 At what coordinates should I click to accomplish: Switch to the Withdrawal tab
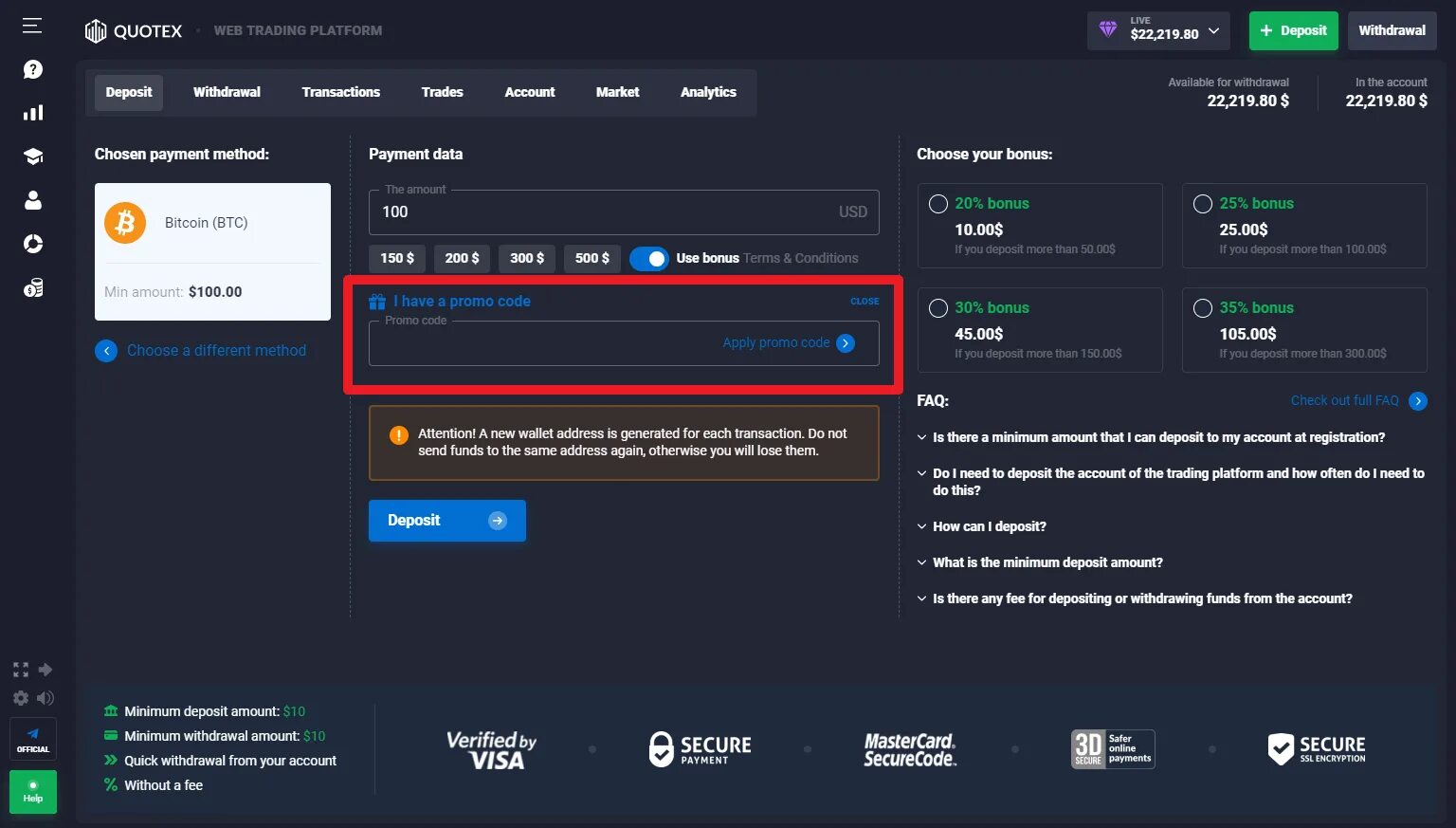point(227,93)
